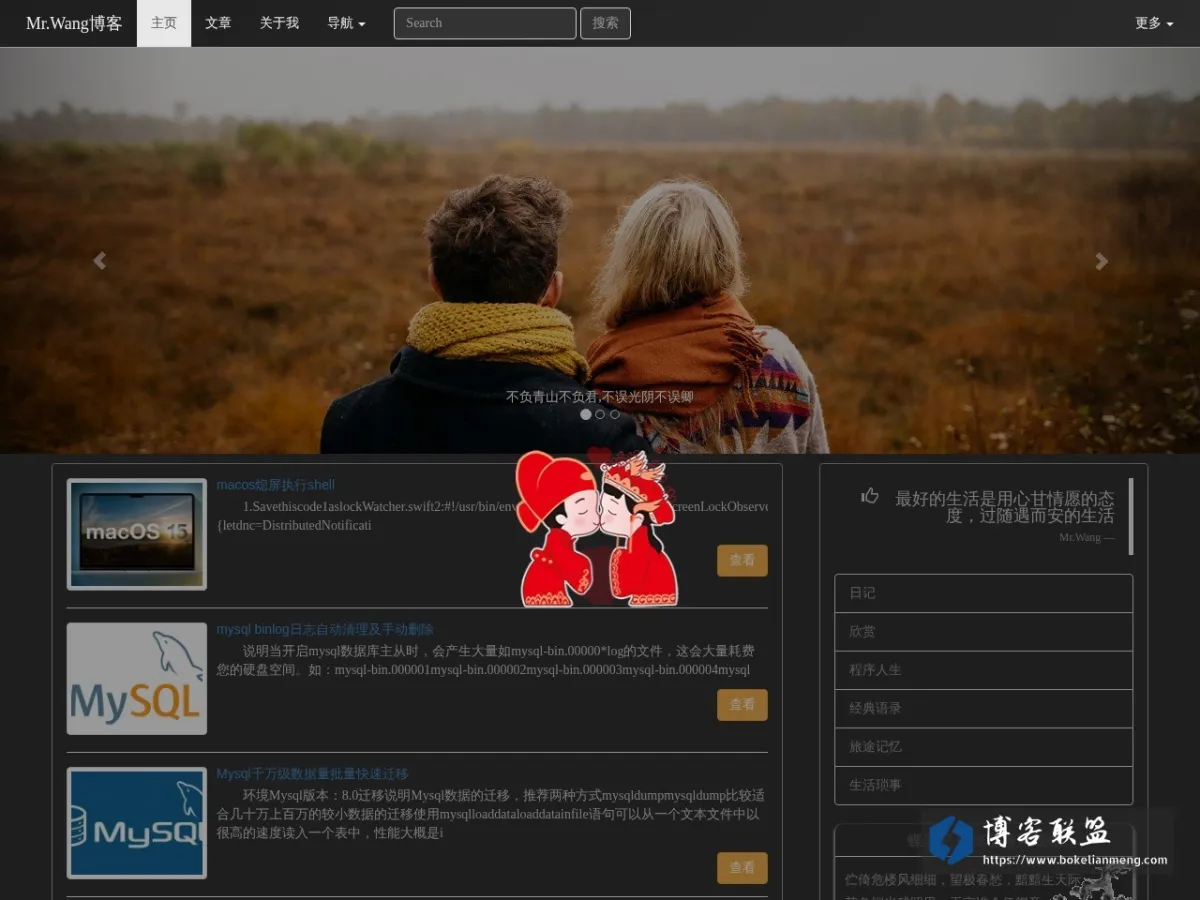Click the 搜索 search button

(x=605, y=23)
